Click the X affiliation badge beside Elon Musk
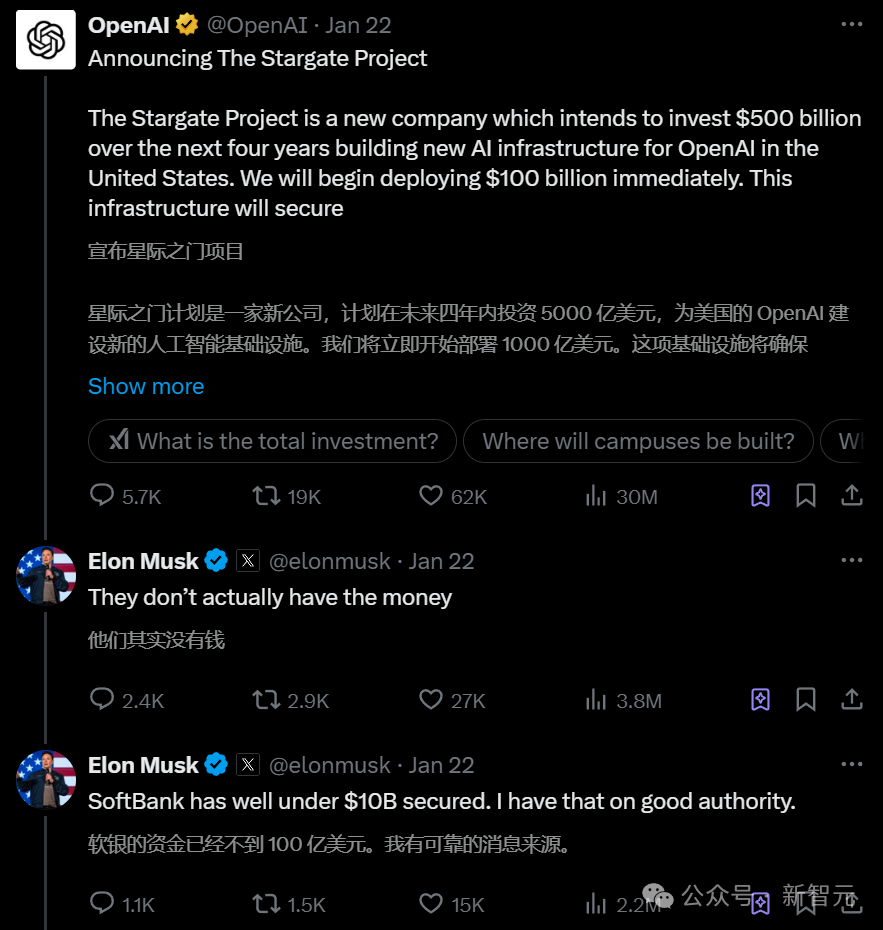Image resolution: width=883 pixels, height=930 pixels. coord(248,561)
